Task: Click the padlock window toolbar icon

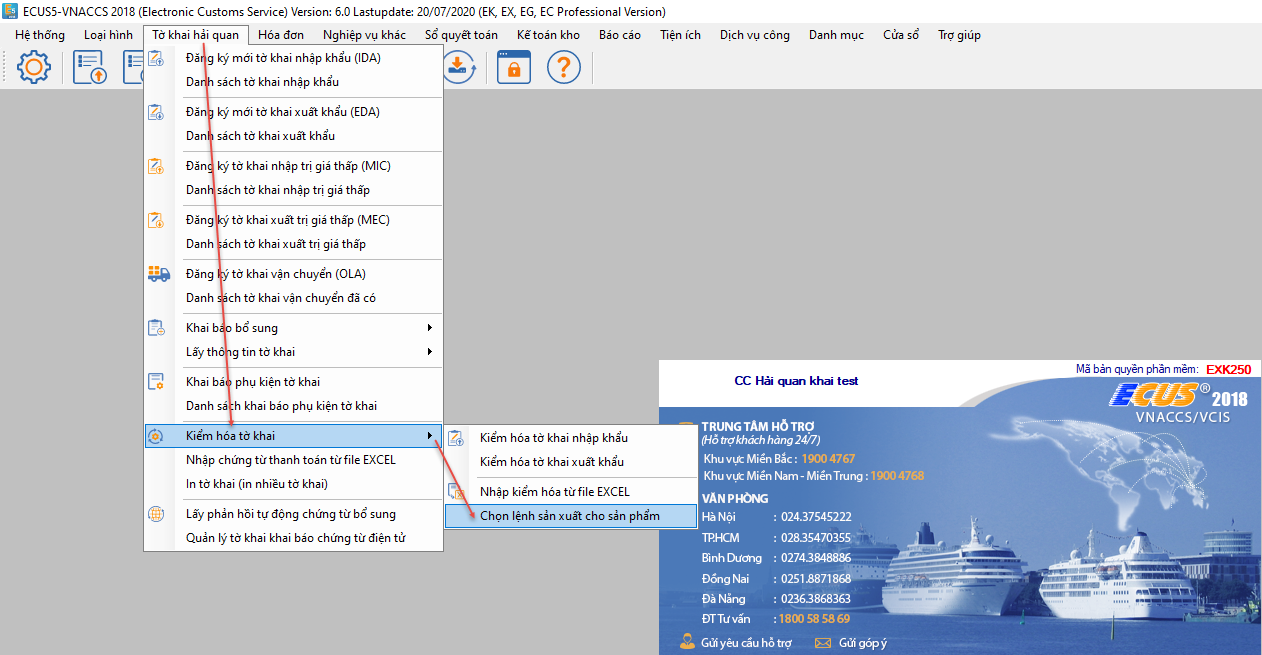Action: tap(514, 68)
